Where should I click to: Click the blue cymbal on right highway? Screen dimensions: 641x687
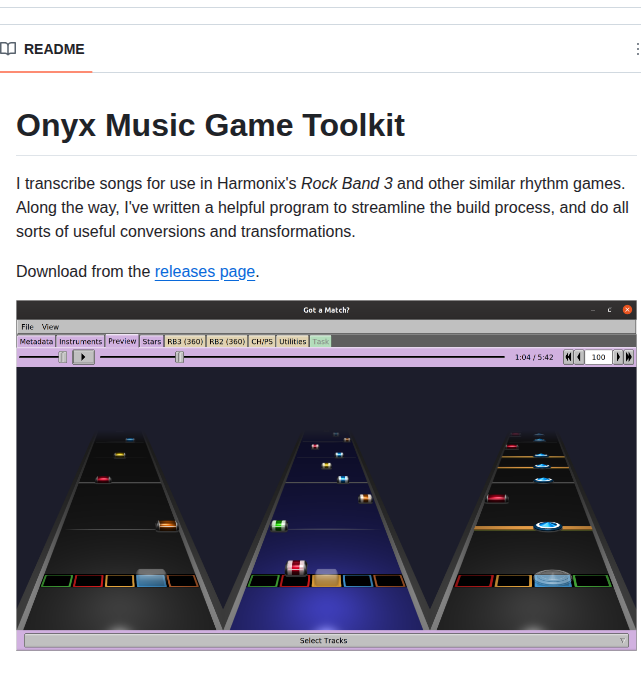tap(548, 525)
